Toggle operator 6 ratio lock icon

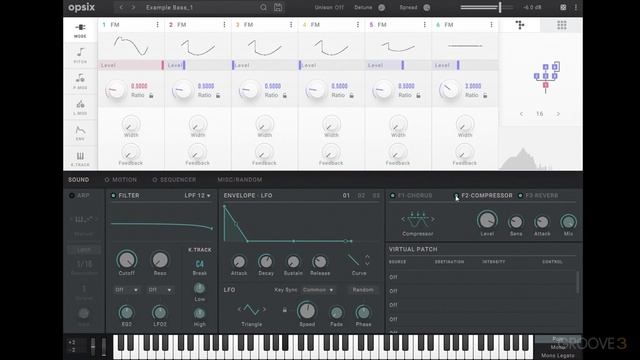[x=485, y=95]
